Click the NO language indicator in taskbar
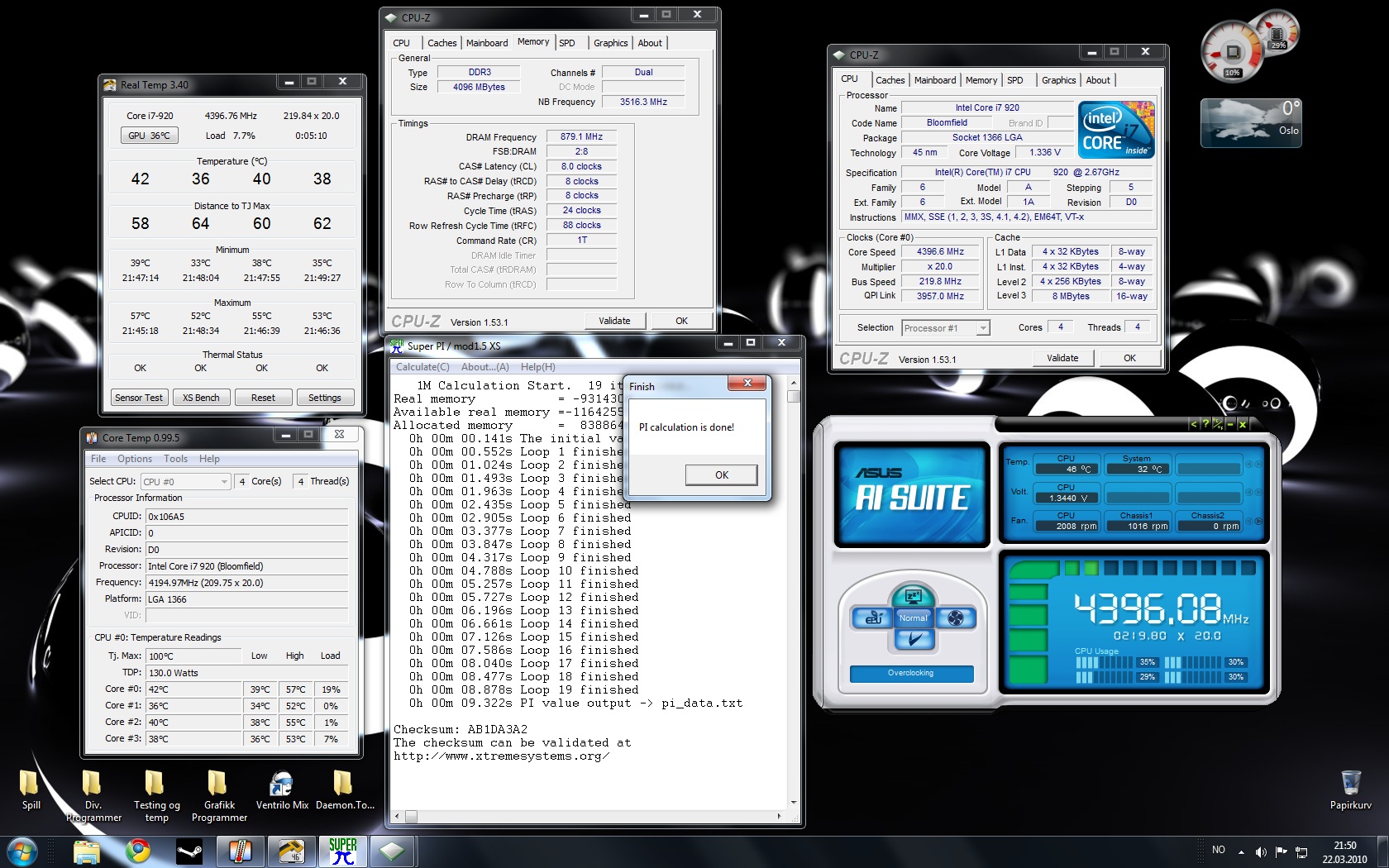This screenshot has width=1389, height=868. pos(1219,850)
